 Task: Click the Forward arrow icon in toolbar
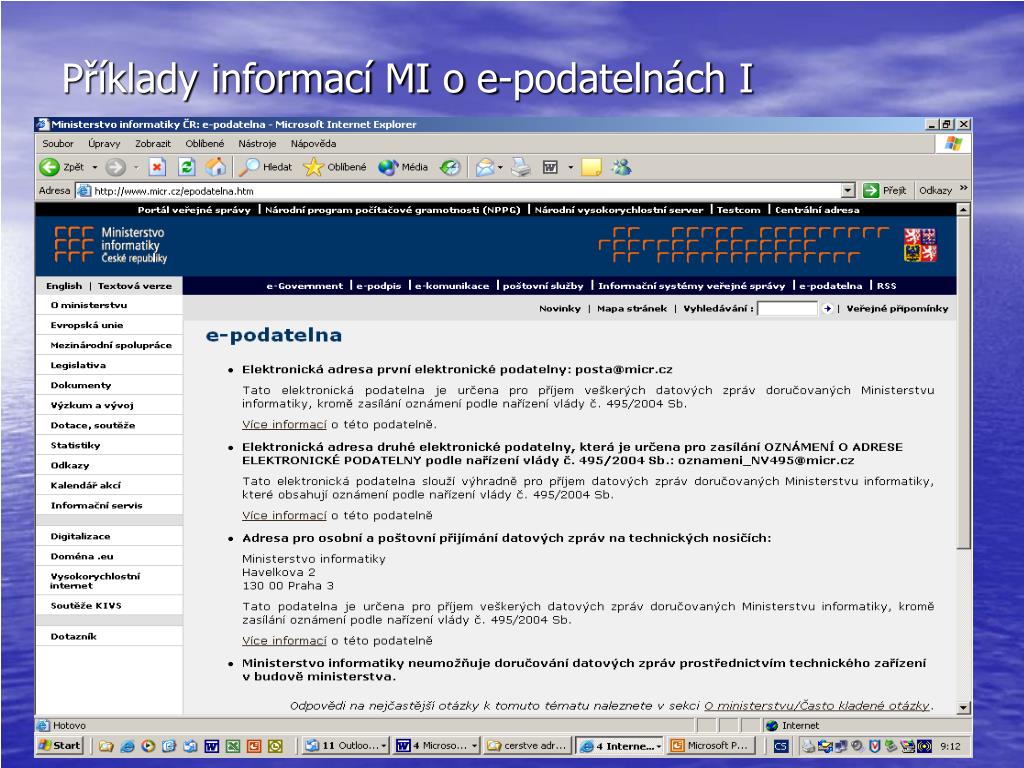tap(115, 167)
